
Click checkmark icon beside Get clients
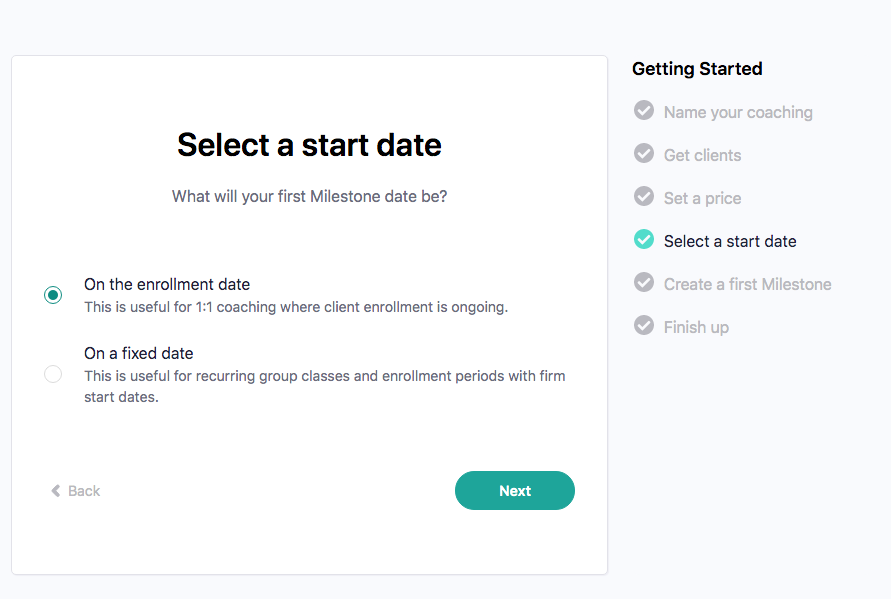tap(644, 154)
